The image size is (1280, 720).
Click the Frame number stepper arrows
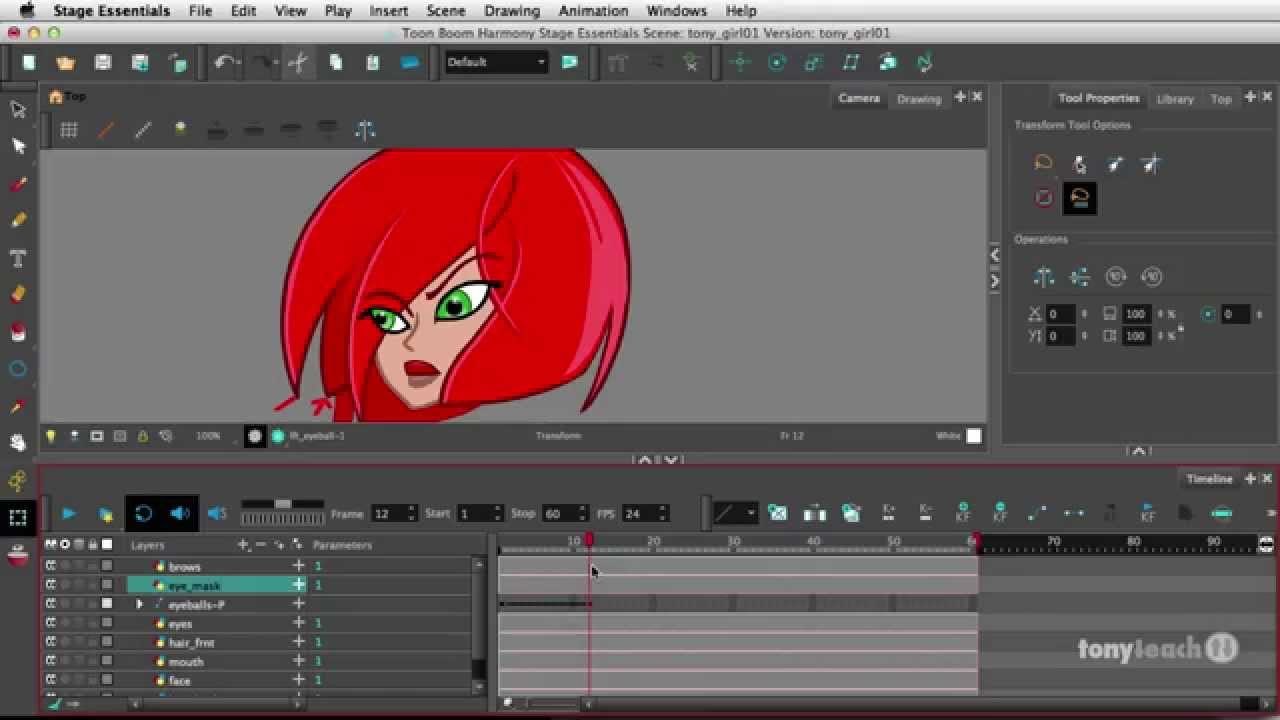tap(411, 514)
